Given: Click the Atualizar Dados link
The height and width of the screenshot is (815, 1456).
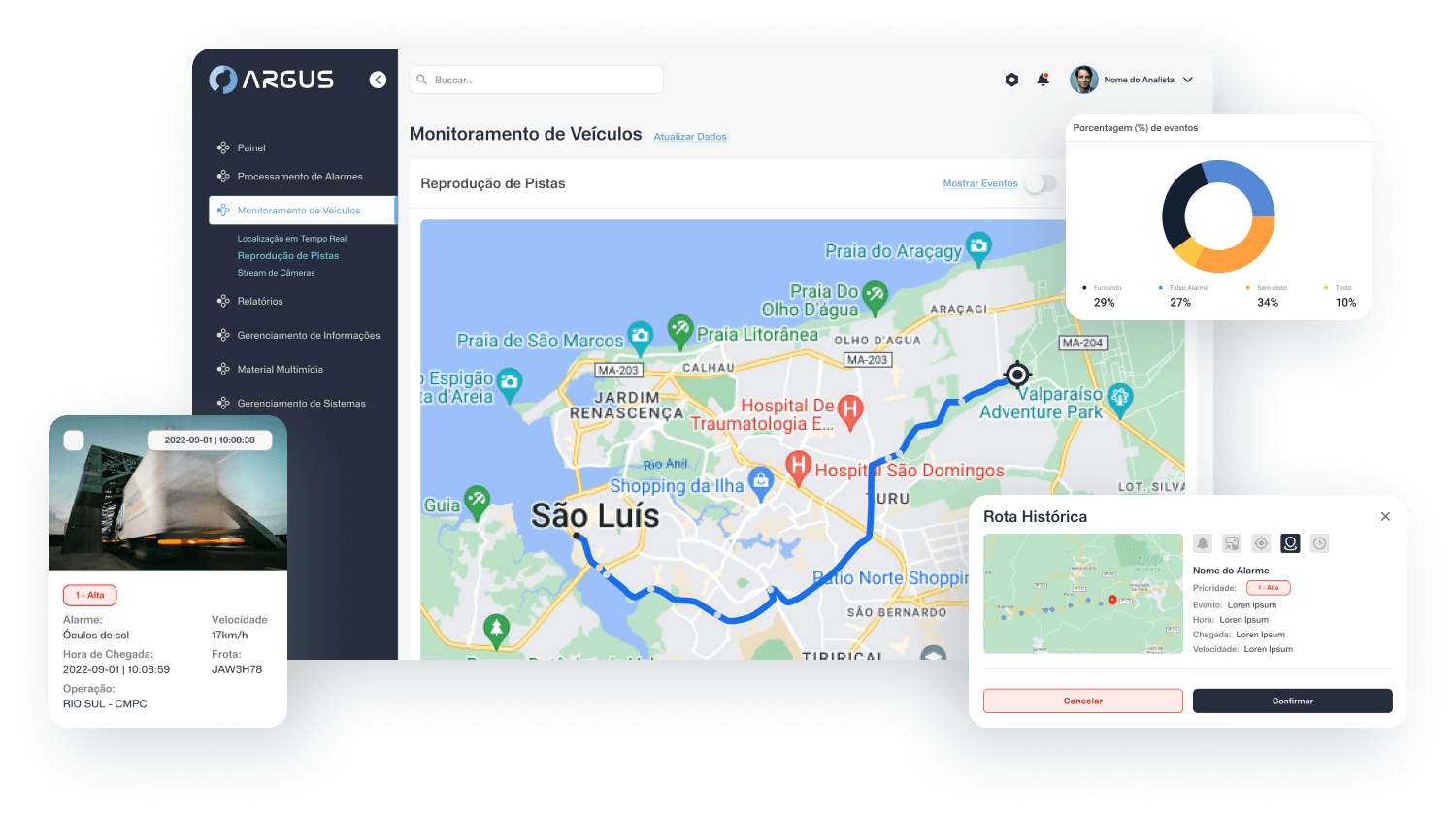Looking at the screenshot, I should click(690, 137).
